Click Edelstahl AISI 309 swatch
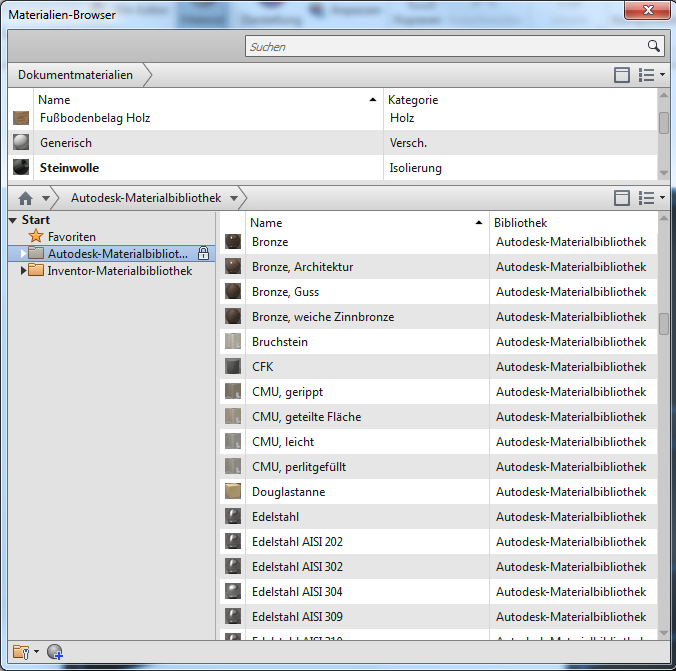Screen dimensions: 676x671 coord(233,617)
